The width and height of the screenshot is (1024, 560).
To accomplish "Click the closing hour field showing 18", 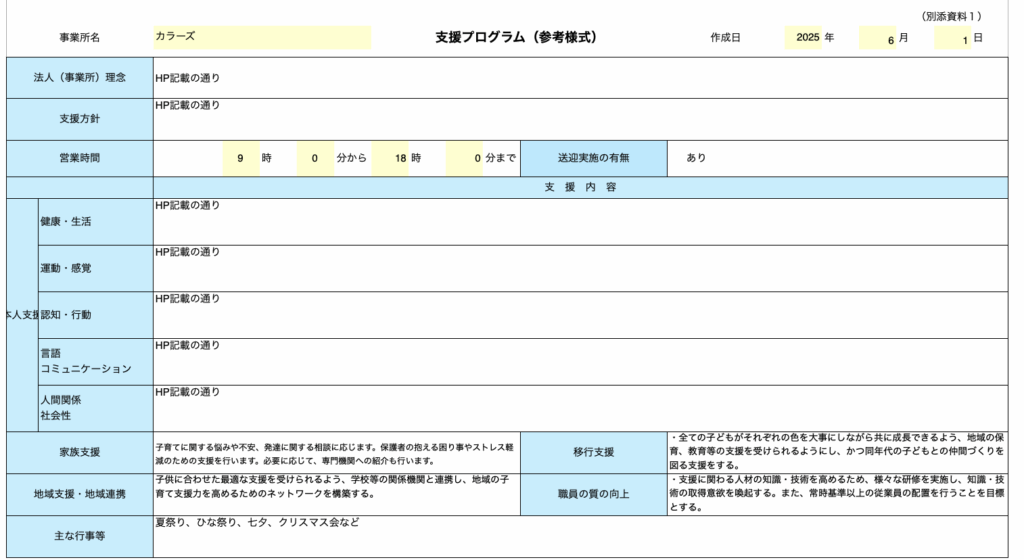I will pyautogui.click(x=390, y=158).
